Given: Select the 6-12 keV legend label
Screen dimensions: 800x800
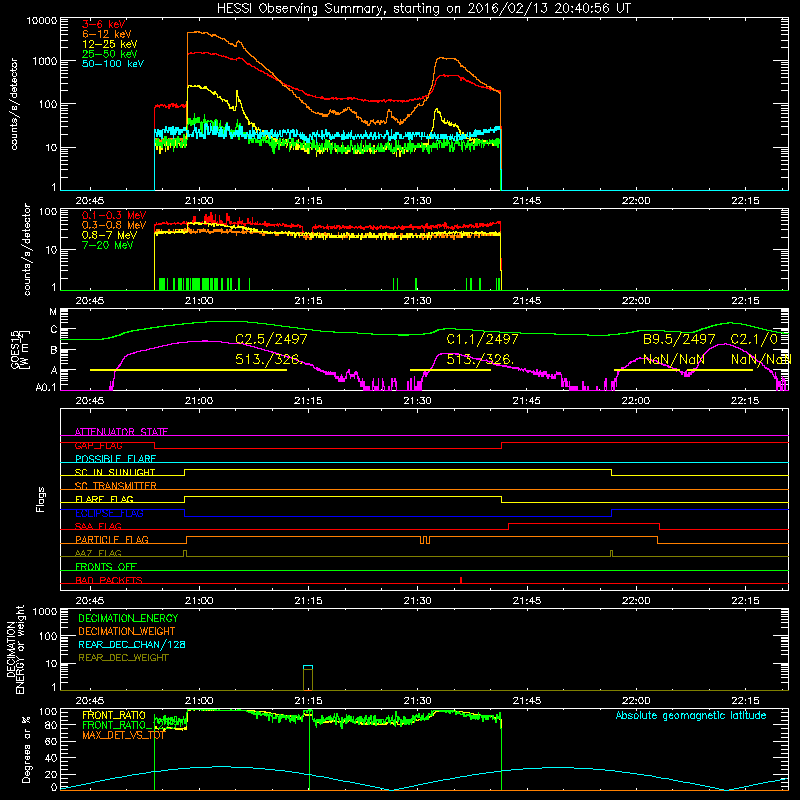Looking at the screenshot, I should [107, 34].
